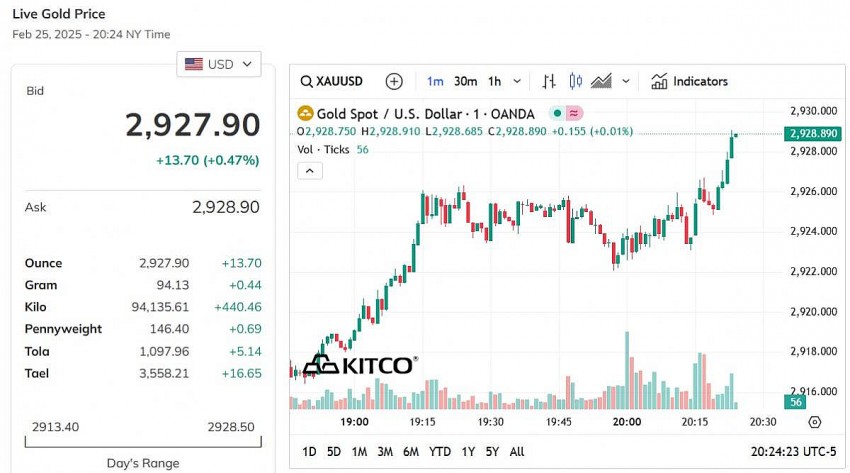Viewport: 850px width, 473px height.
Task: Open the USD currency dropdown
Action: click(219, 64)
